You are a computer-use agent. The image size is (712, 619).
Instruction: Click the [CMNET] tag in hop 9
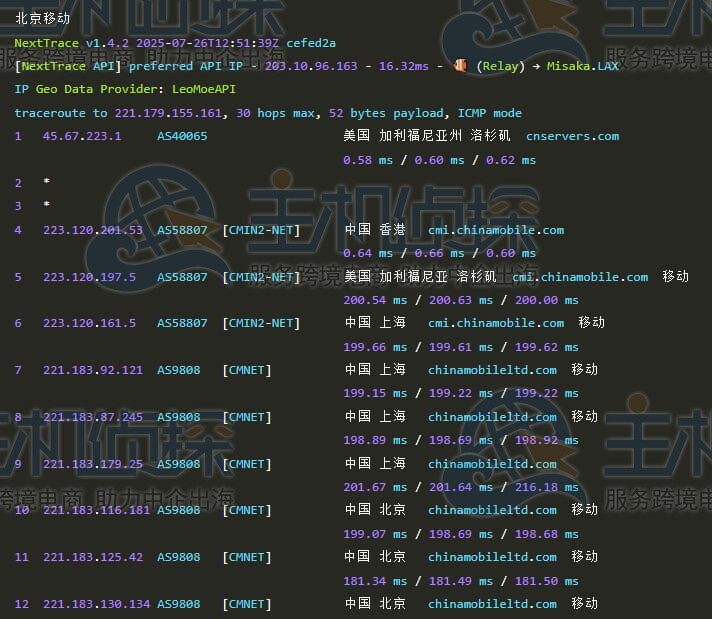pos(246,464)
